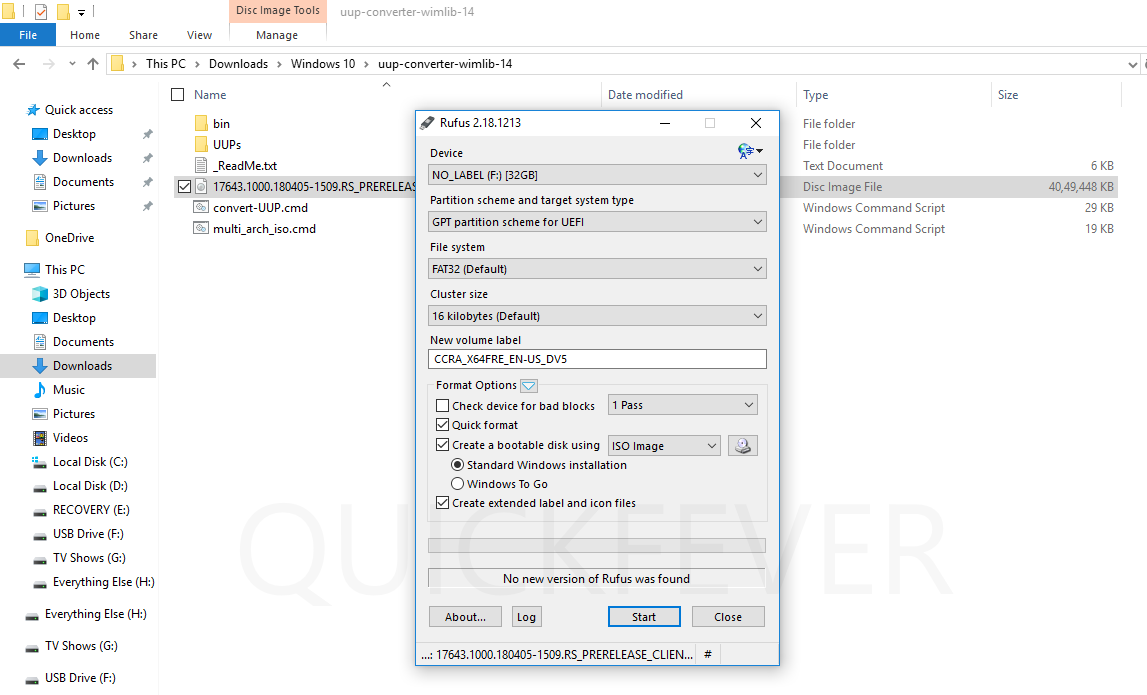Image resolution: width=1147 pixels, height=695 pixels.
Task: Open Local Disk (D:) in sidebar
Action: (x=90, y=486)
